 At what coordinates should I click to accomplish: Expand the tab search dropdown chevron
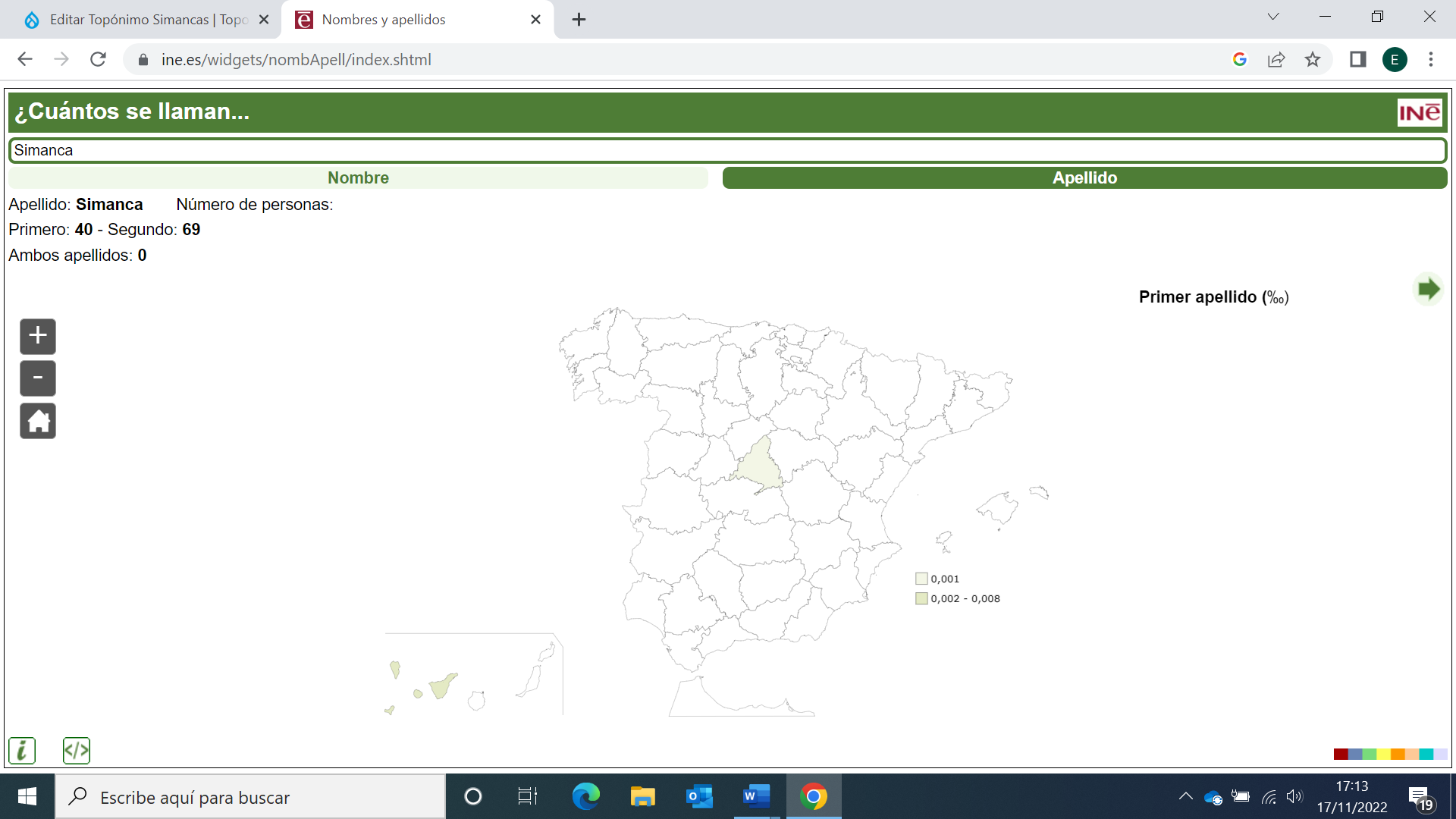(x=1273, y=17)
